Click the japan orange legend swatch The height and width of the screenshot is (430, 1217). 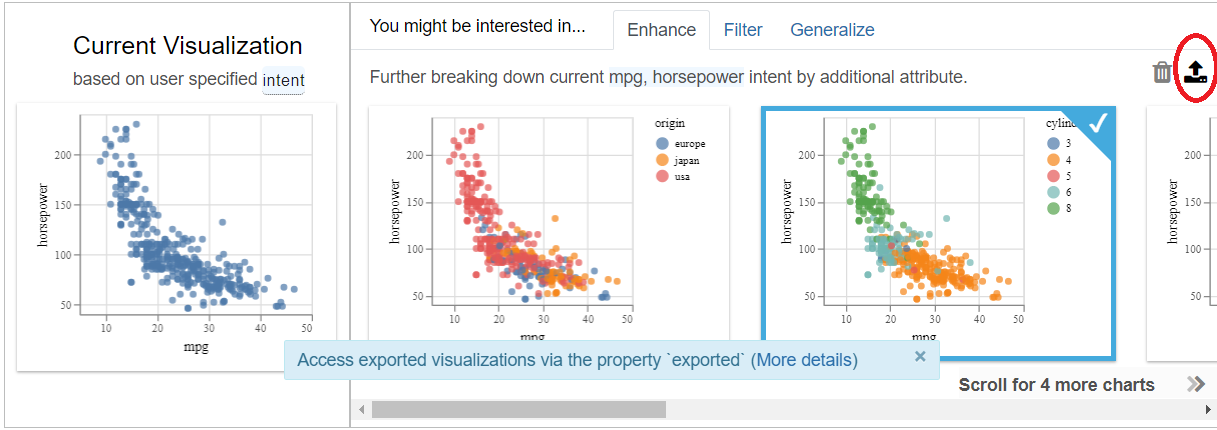[x=661, y=160]
